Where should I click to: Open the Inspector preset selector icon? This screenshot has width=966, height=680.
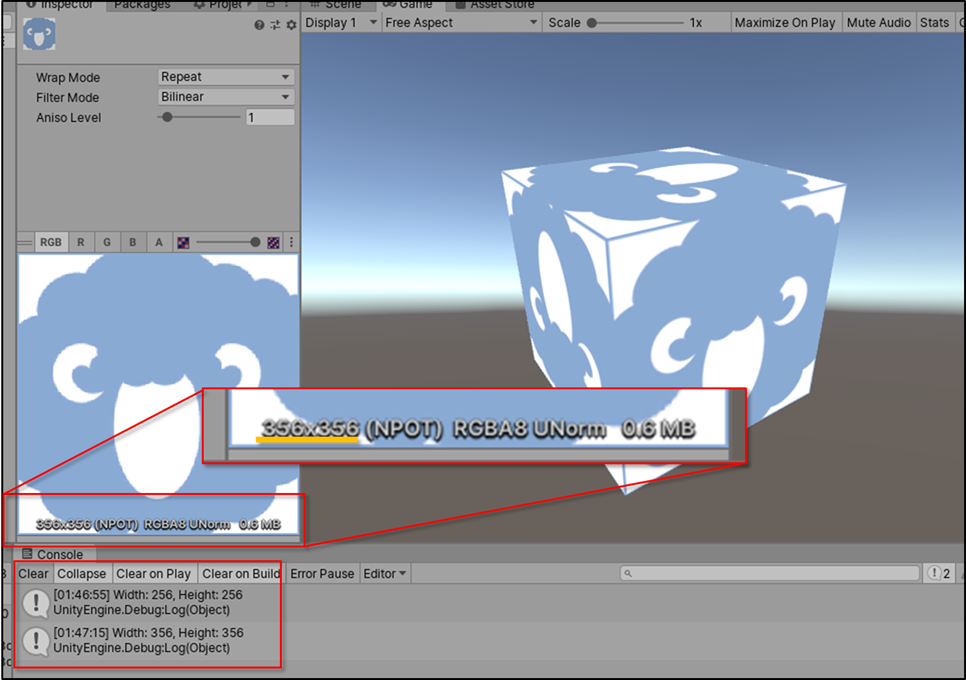pos(275,25)
